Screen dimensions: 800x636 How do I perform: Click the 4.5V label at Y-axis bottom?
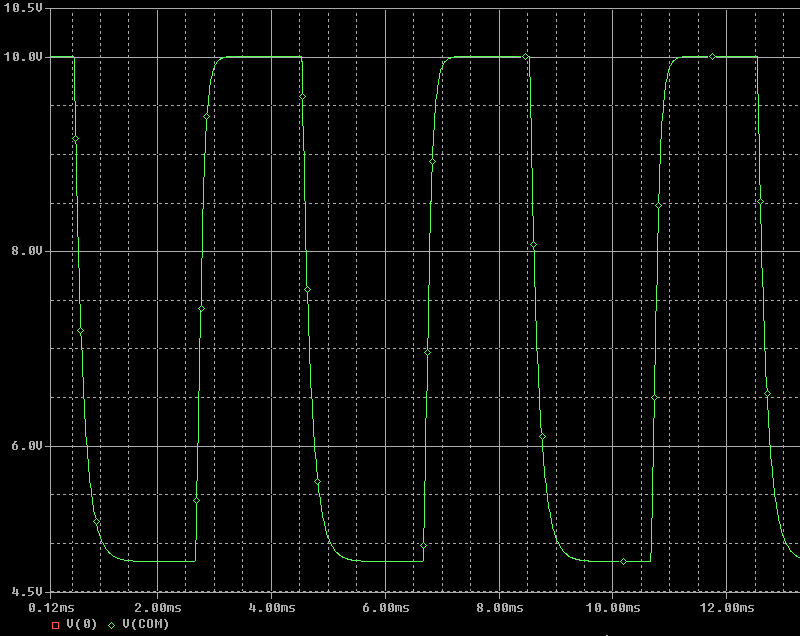[26, 592]
